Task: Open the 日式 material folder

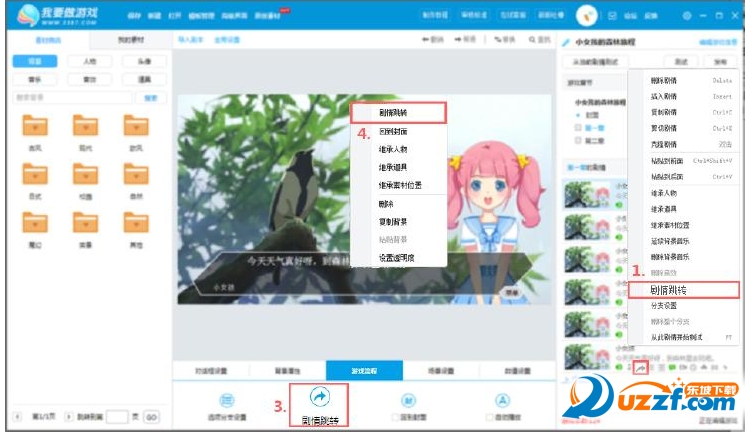Action: (35, 174)
